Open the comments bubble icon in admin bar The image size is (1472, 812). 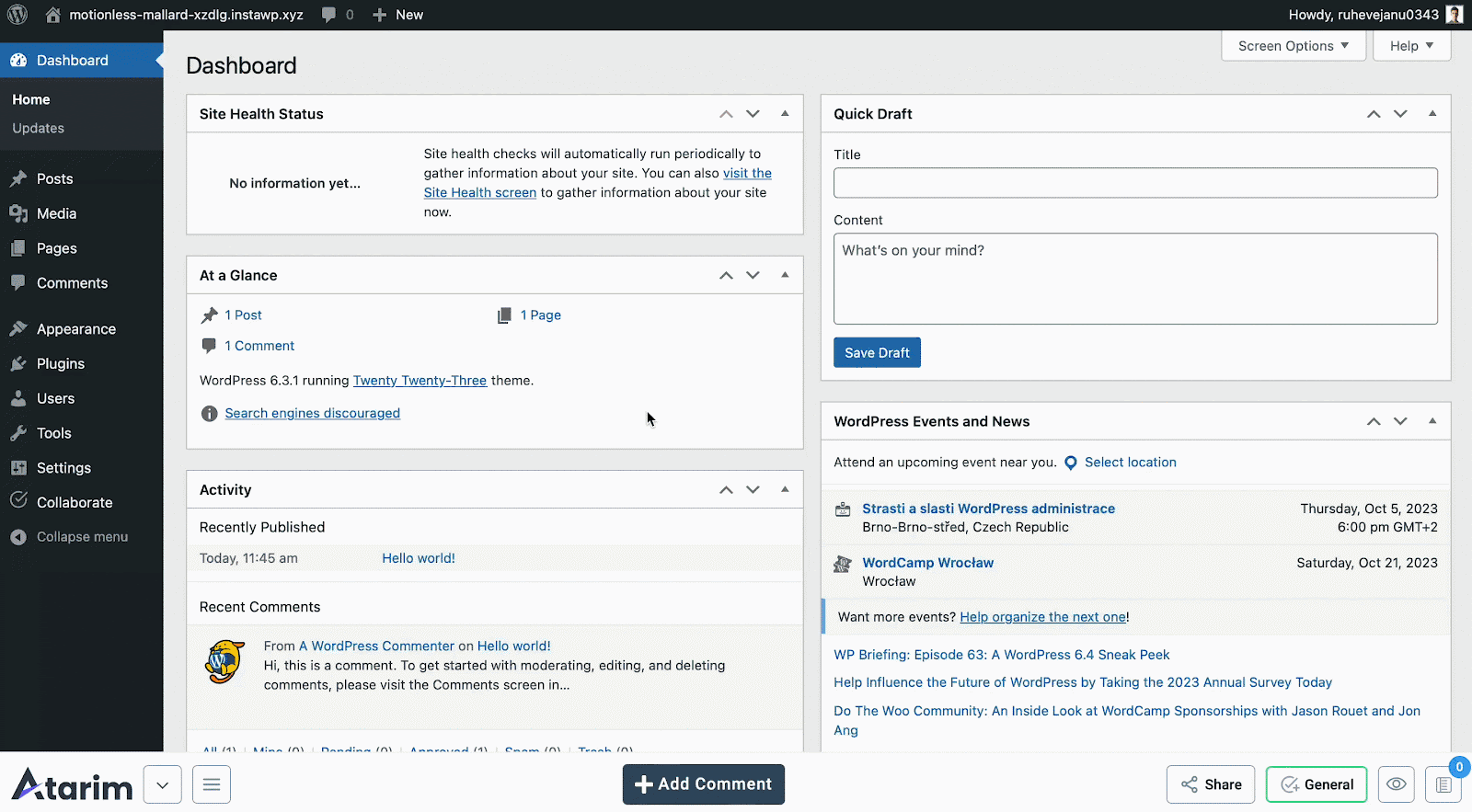(x=328, y=15)
